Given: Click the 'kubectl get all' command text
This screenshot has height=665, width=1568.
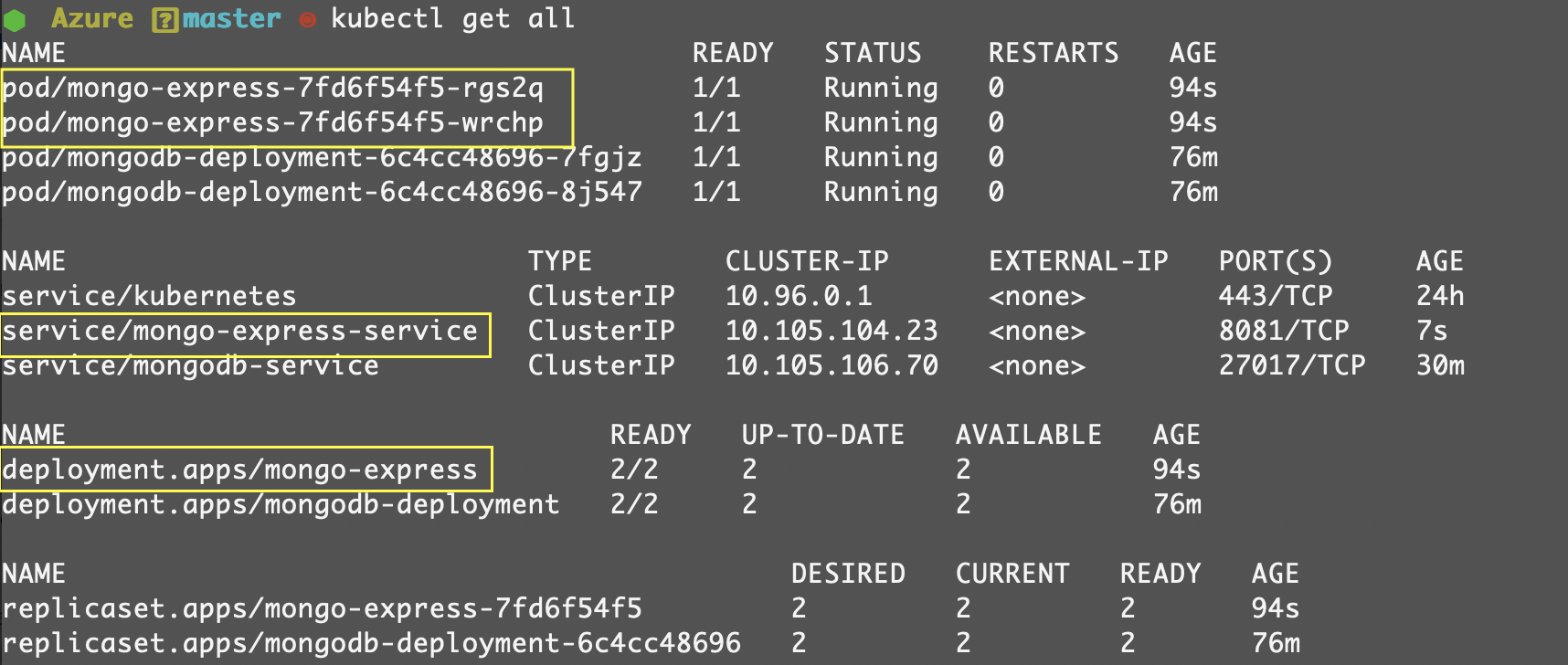Looking at the screenshot, I should pyautogui.click(x=452, y=18).
